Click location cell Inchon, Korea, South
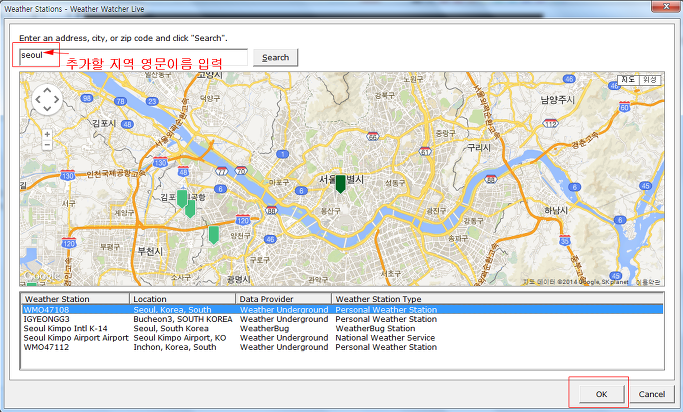 coord(175,347)
